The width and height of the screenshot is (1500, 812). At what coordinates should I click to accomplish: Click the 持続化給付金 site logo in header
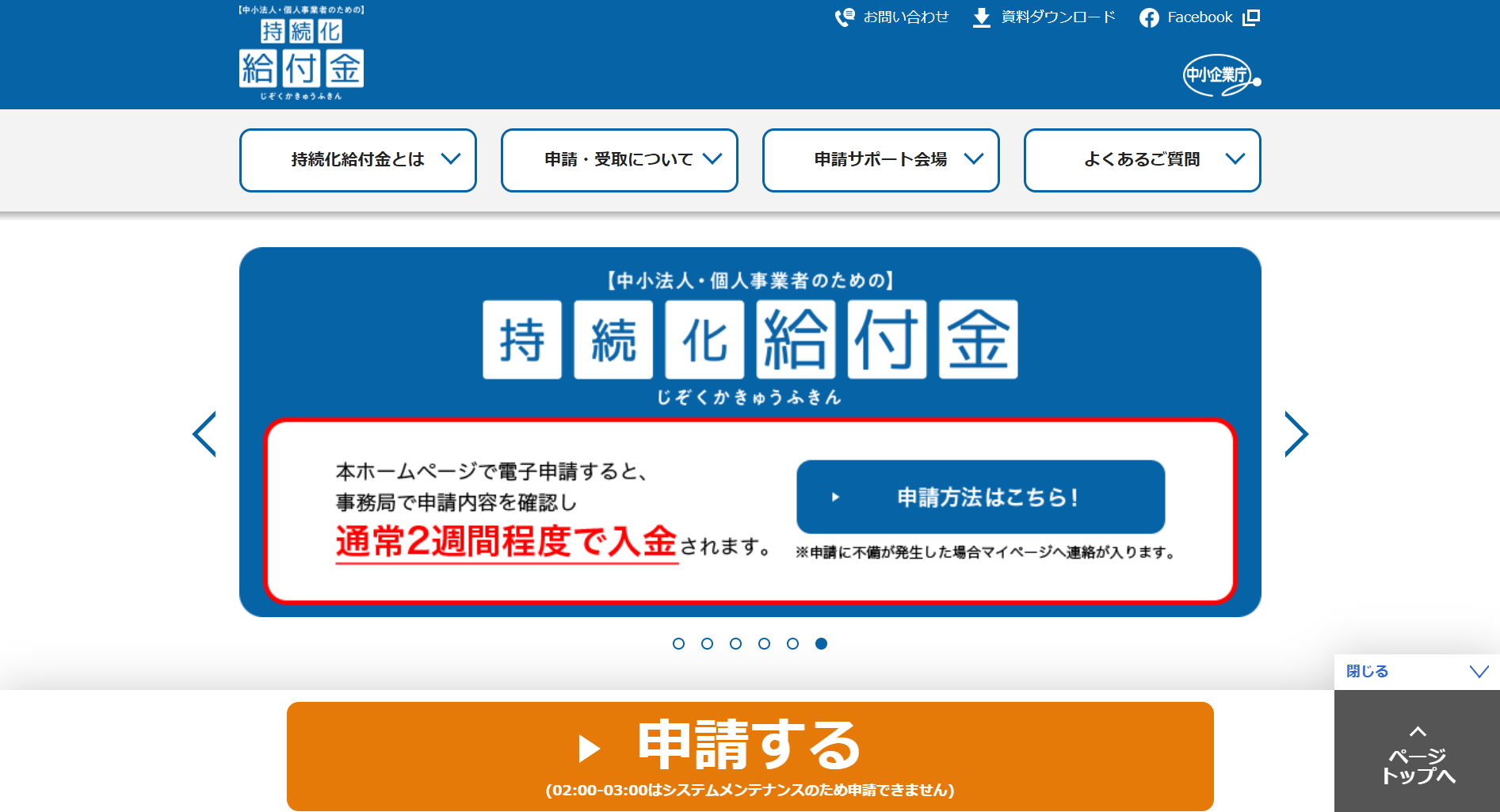click(301, 54)
